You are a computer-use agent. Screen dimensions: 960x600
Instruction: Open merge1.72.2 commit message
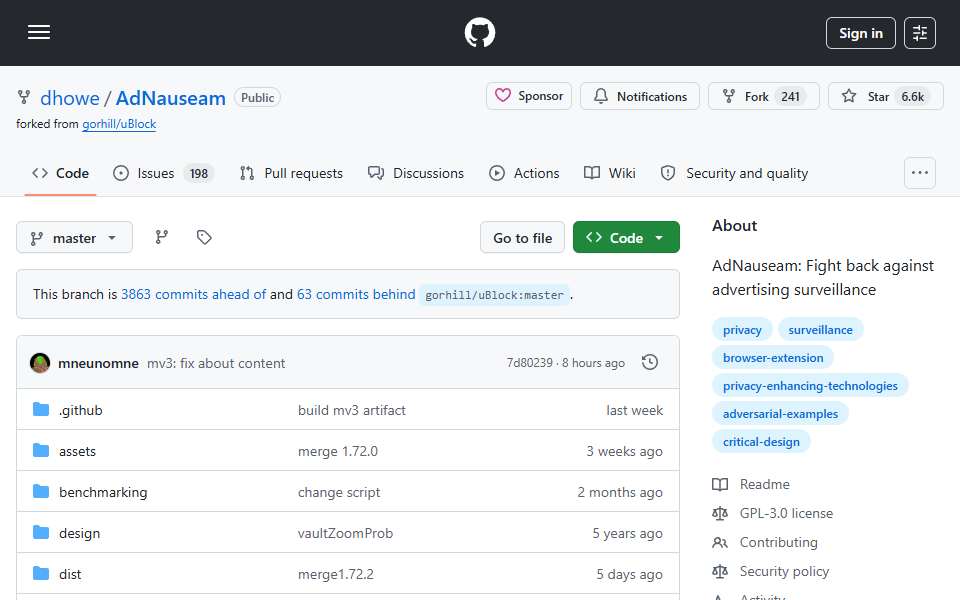[336, 574]
